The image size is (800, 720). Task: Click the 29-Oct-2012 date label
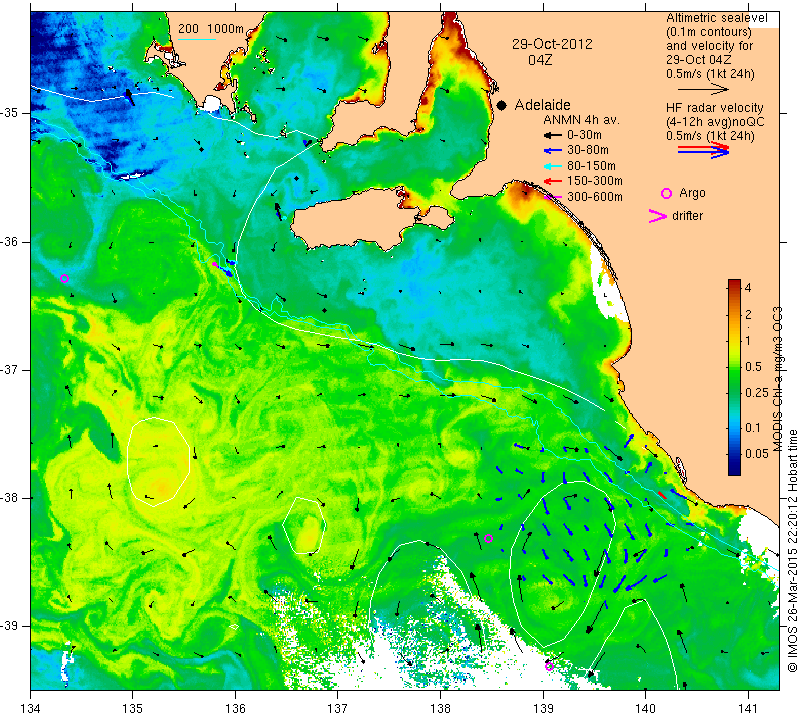pos(553,44)
